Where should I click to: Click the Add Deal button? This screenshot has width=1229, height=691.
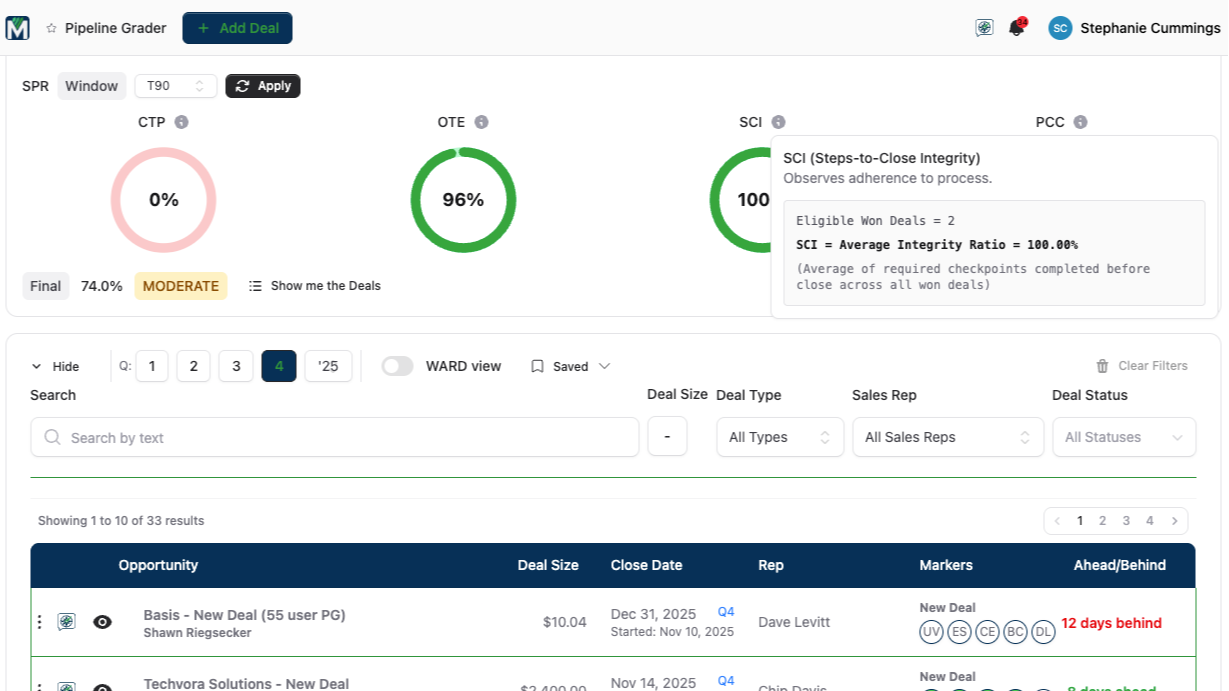237,28
